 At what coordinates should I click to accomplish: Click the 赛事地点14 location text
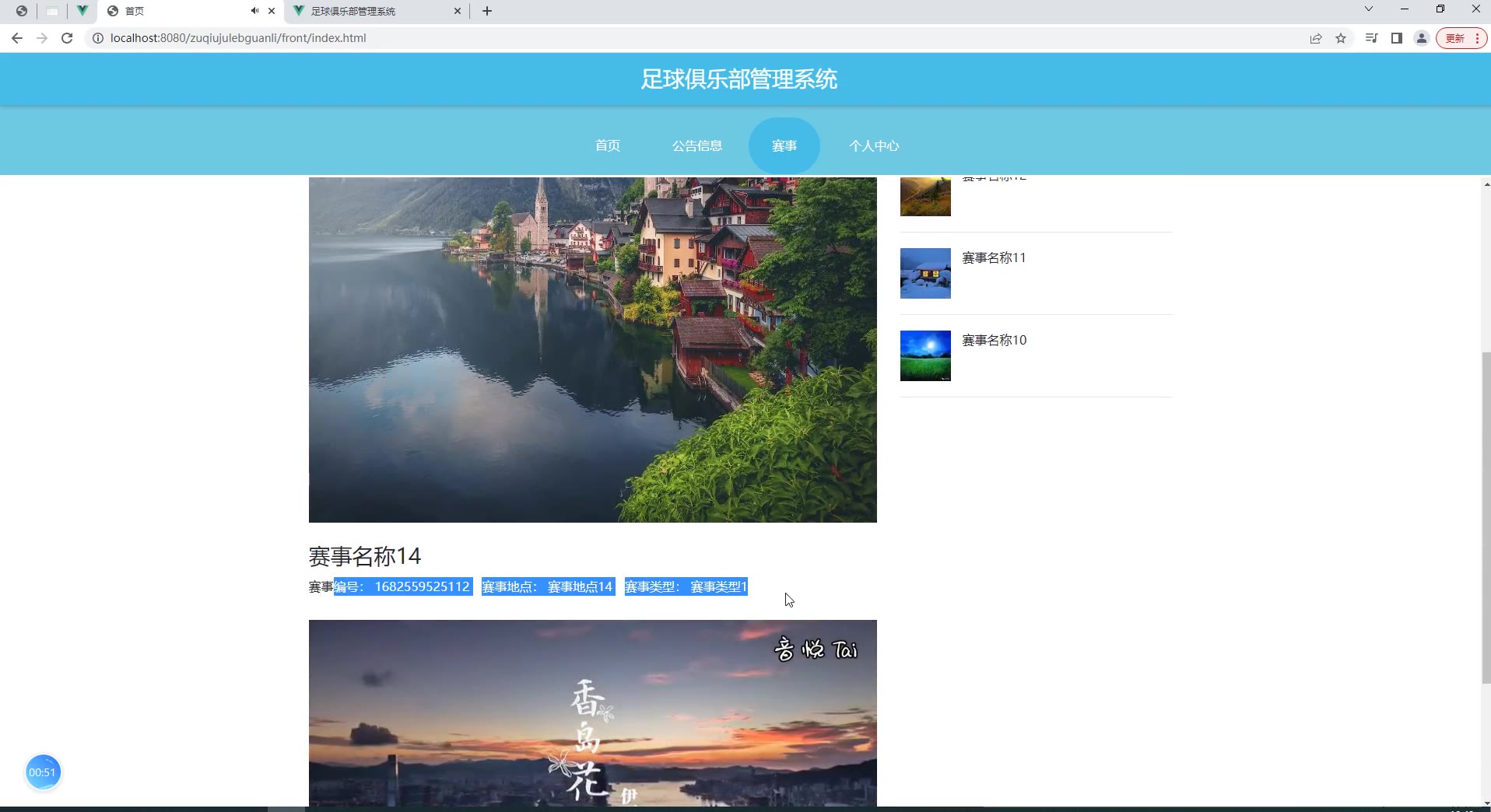point(581,586)
